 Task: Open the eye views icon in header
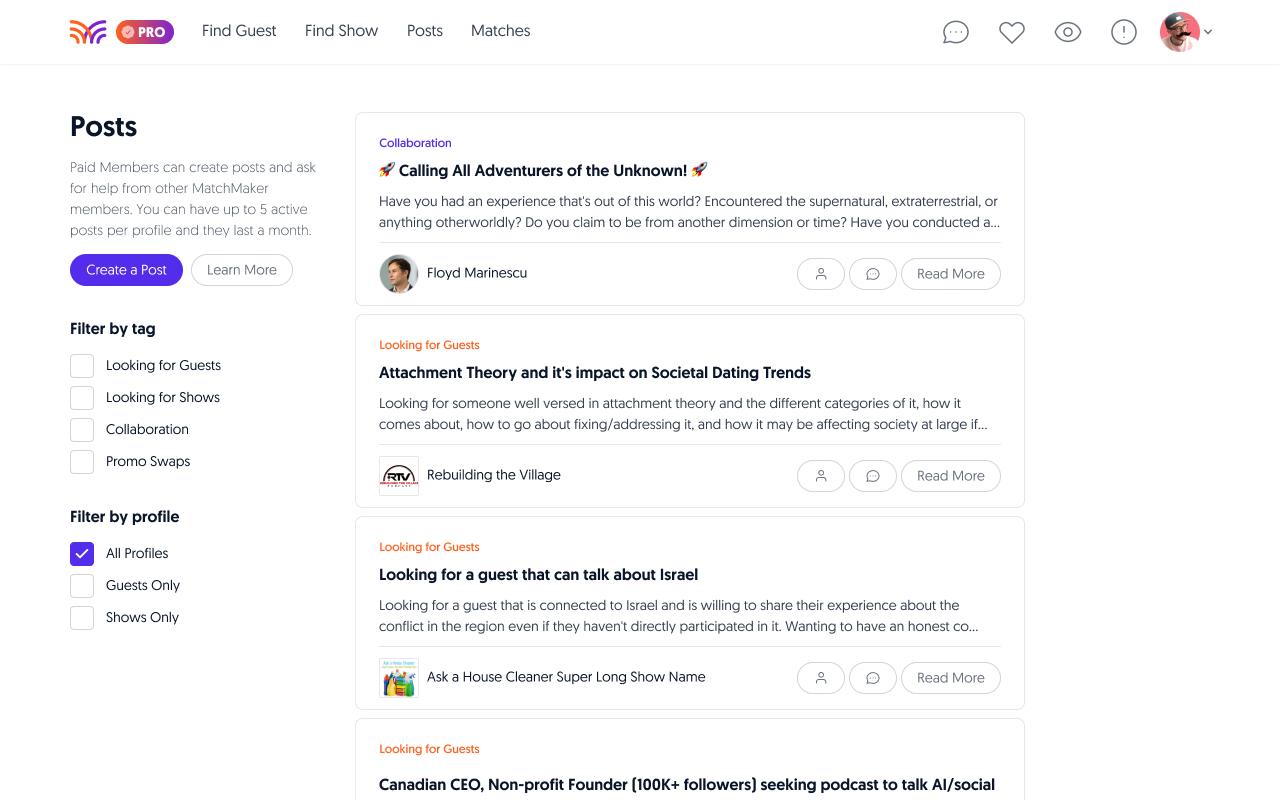(1068, 32)
